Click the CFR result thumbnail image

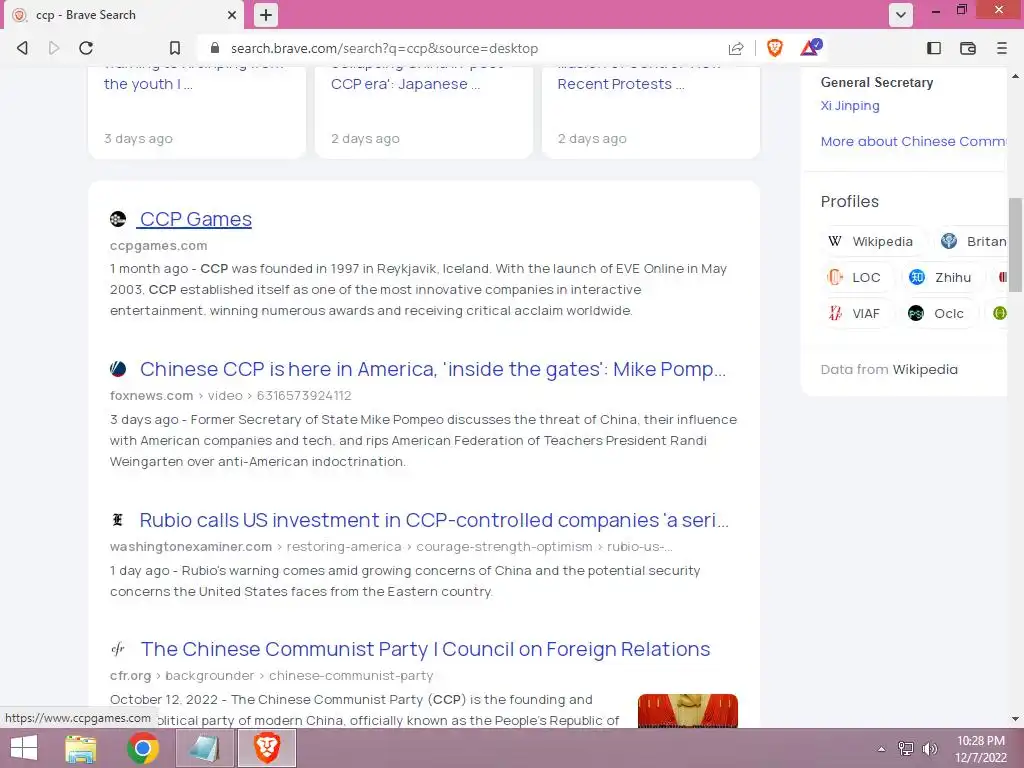(688, 711)
